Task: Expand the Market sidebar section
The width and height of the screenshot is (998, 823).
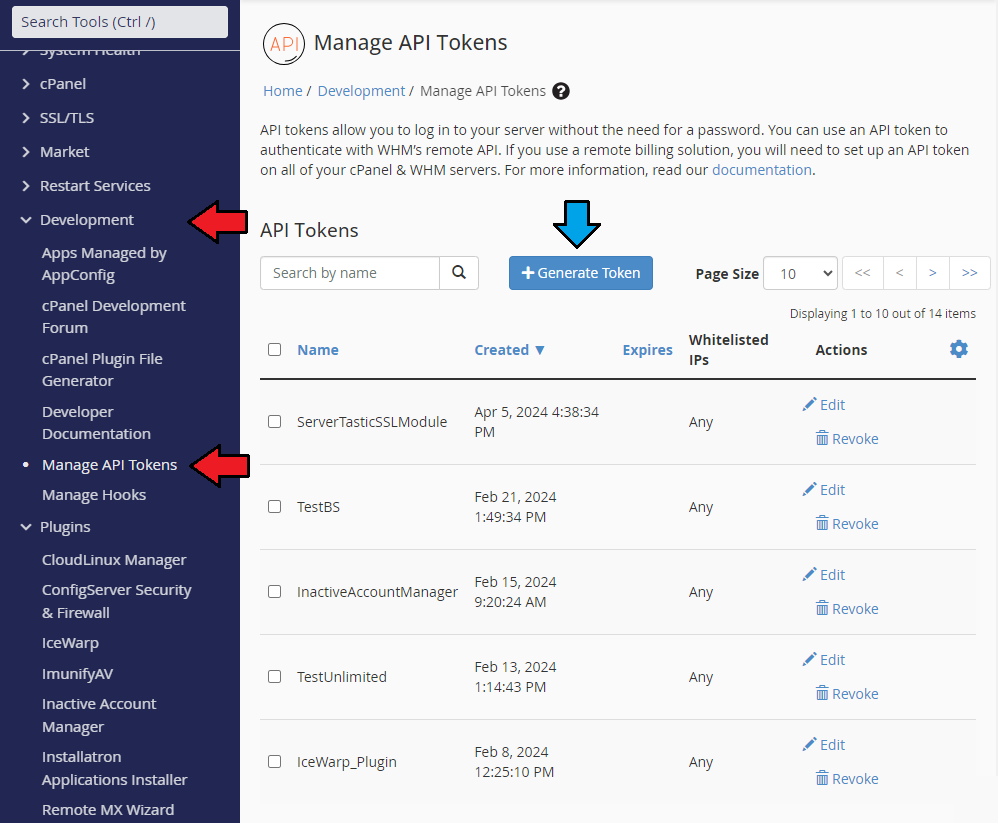Action: [x=55, y=152]
